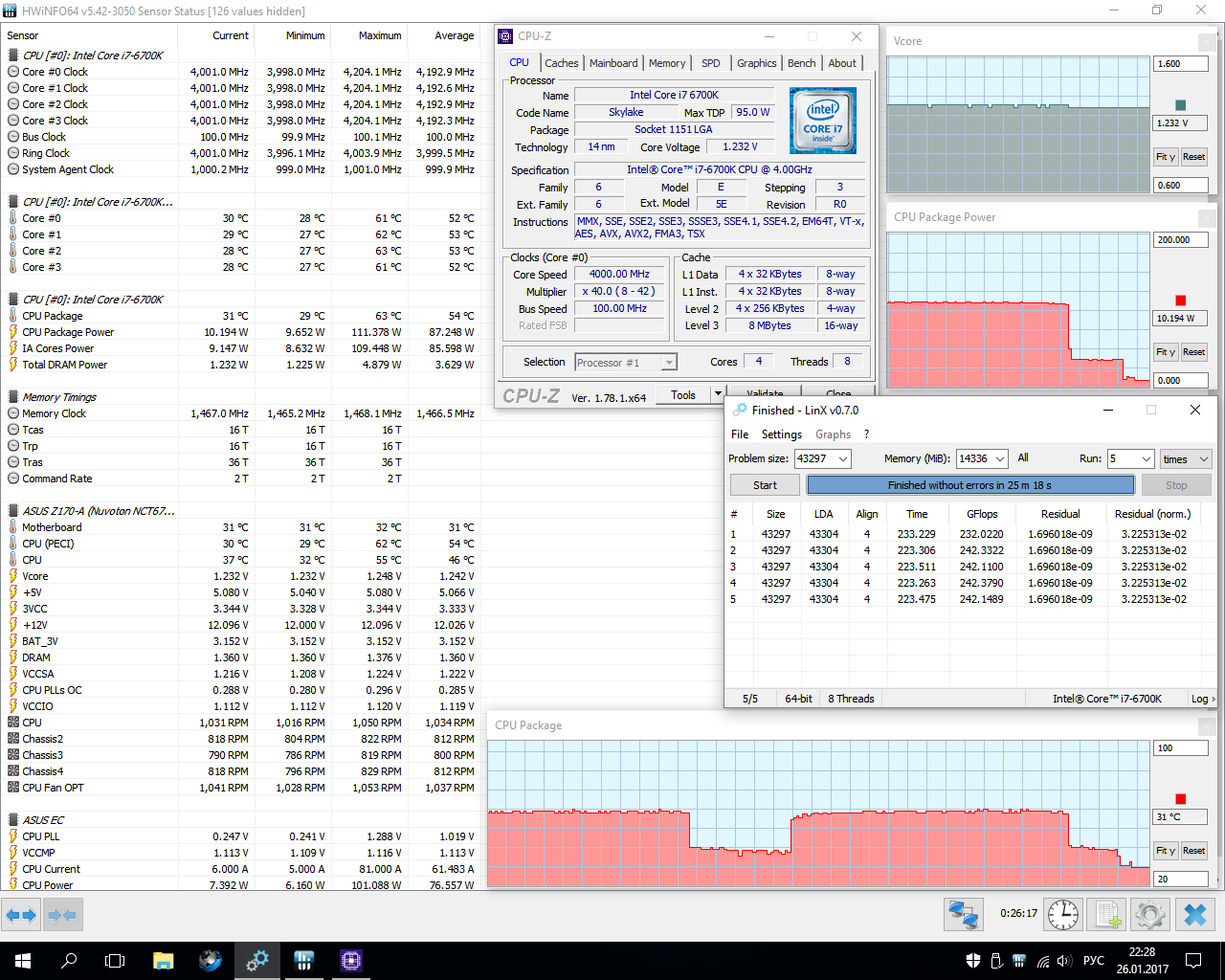Open the ? help menu in LinX
Viewport: 1225px width, 980px height.
coord(867,434)
